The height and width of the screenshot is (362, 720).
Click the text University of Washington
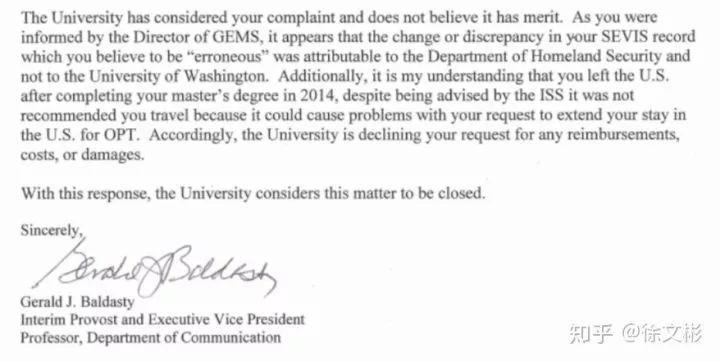click(x=178, y=76)
